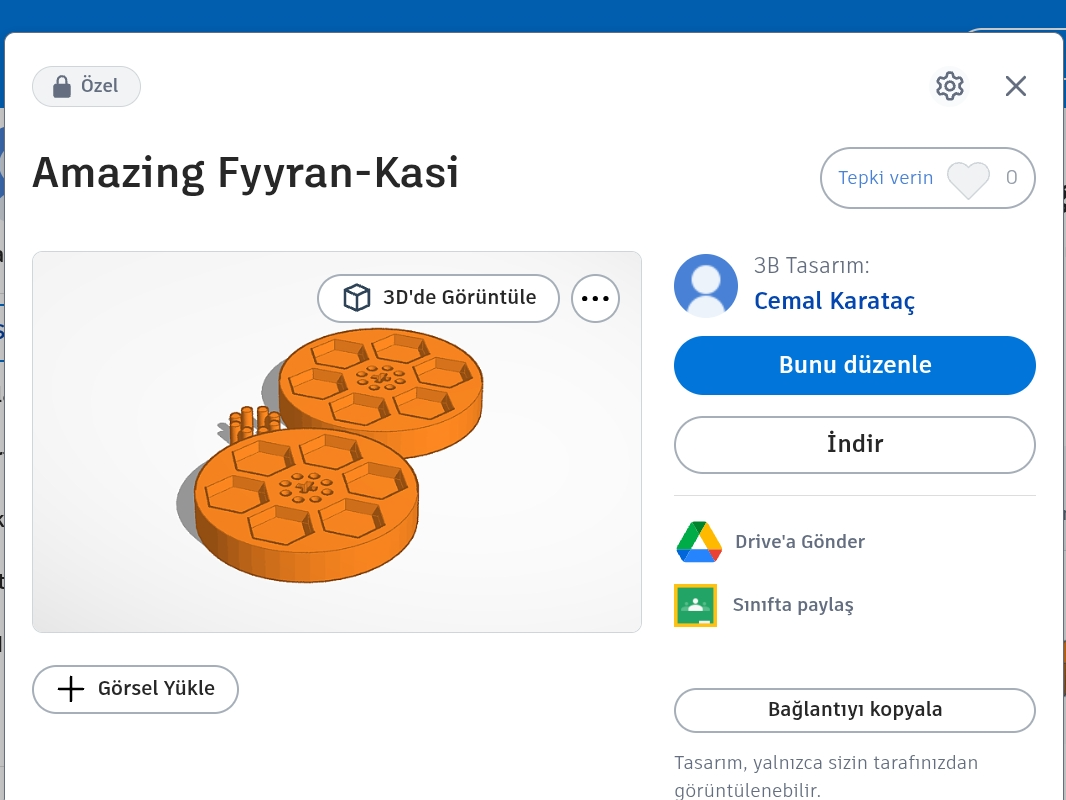React with the heart icon

[968, 179]
